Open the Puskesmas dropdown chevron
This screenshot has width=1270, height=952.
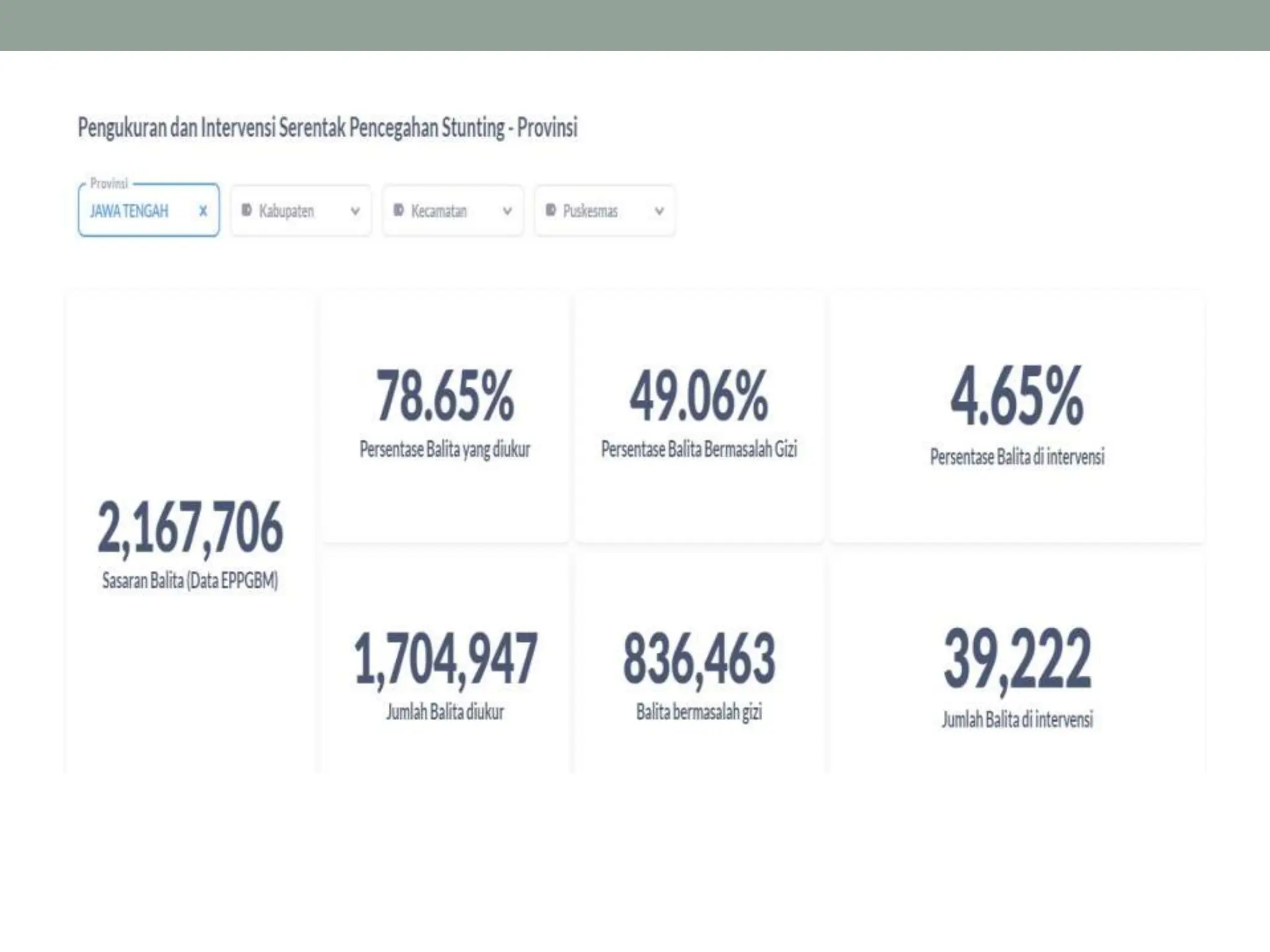(x=659, y=211)
